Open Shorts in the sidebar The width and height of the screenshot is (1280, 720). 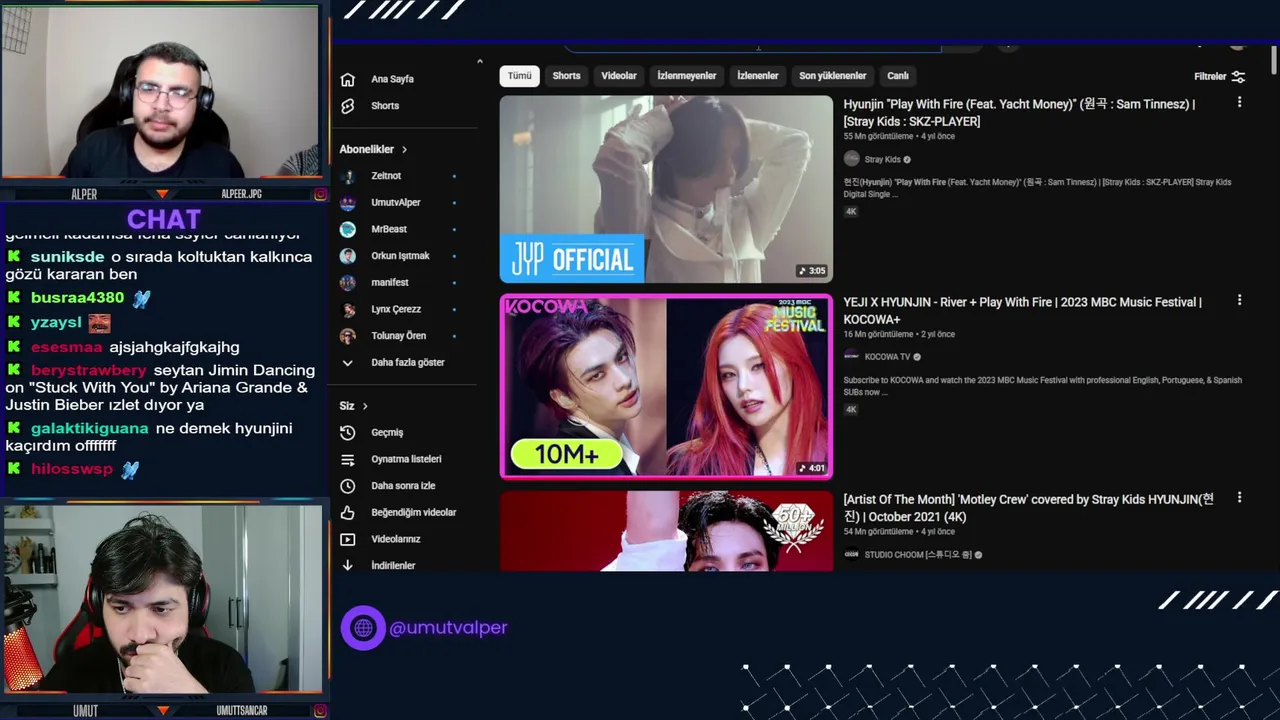click(x=384, y=106)
